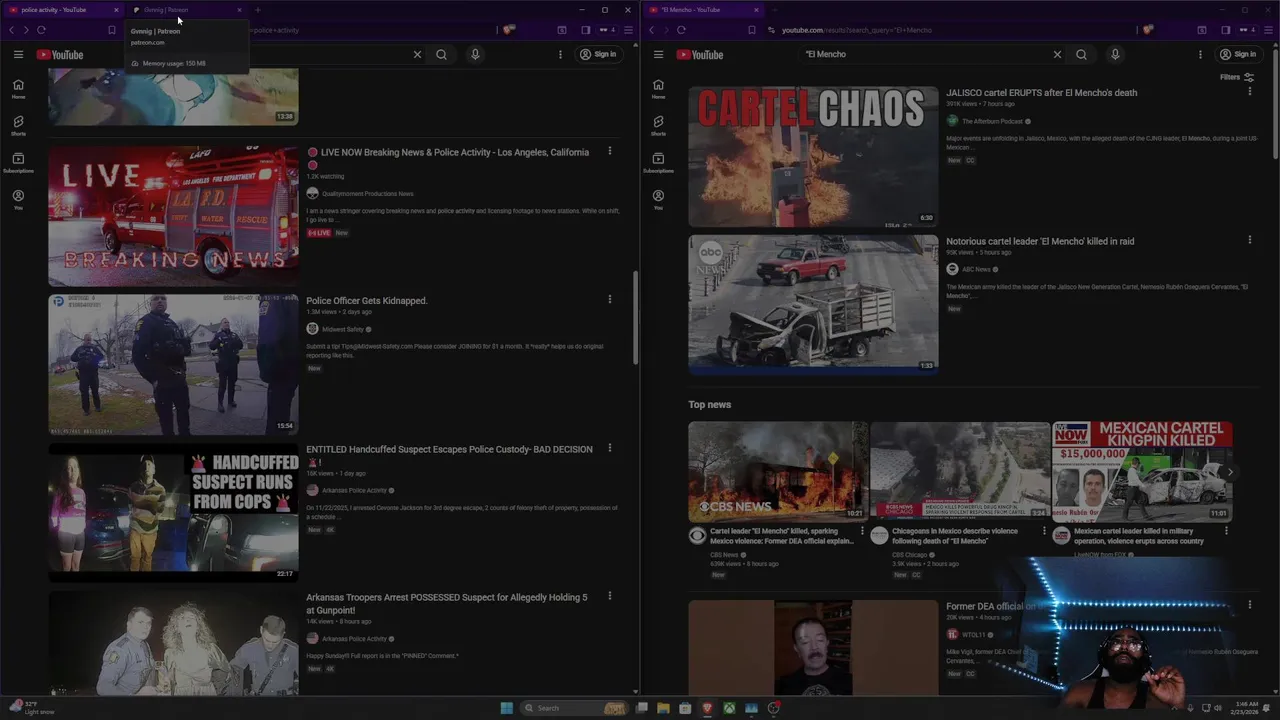Screen dimensions: 1280x720
Task: Start voice search in left YouTube window
Action: [475, 54]
